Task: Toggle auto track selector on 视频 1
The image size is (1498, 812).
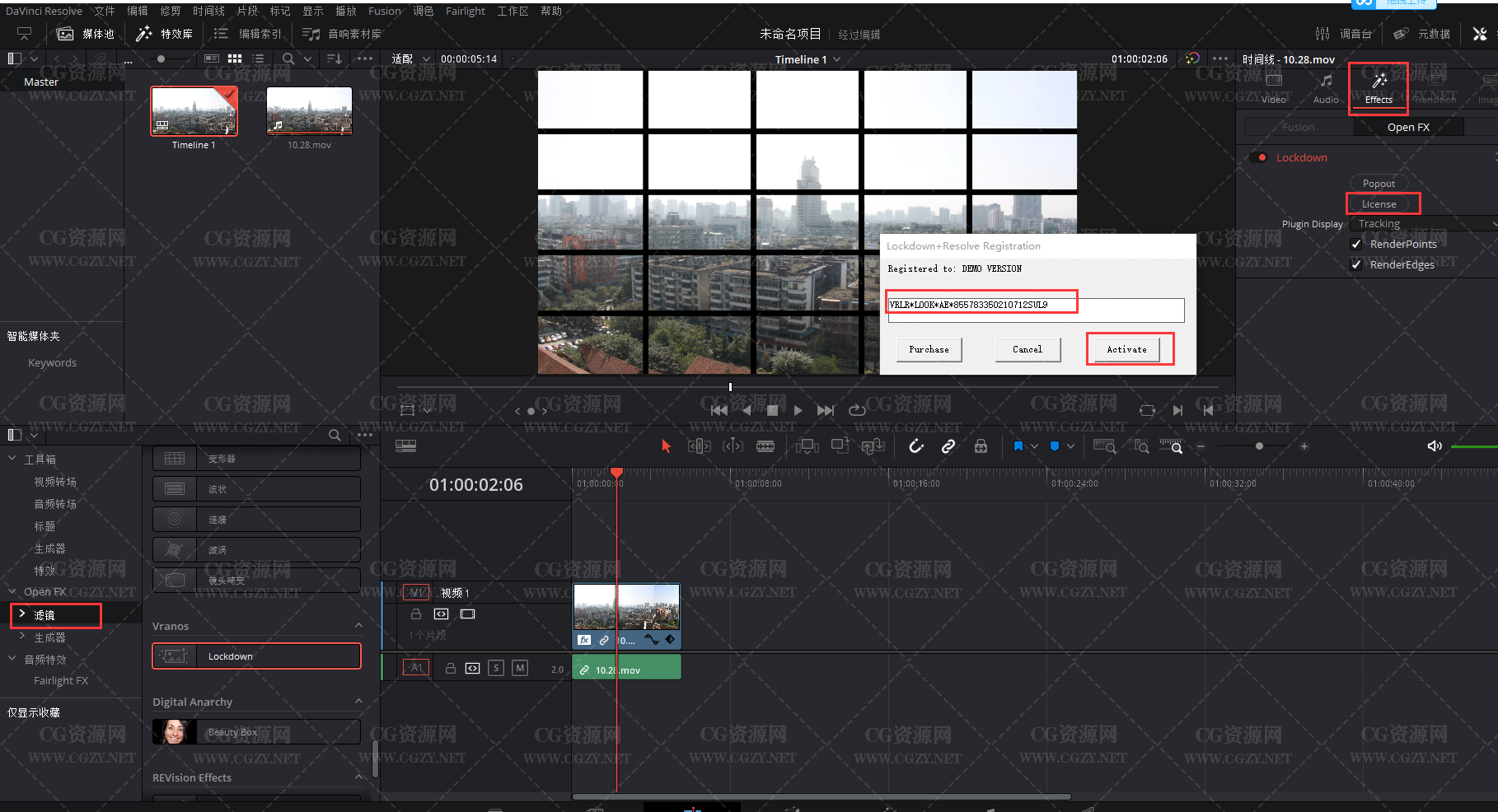Action: pos(442,614)
